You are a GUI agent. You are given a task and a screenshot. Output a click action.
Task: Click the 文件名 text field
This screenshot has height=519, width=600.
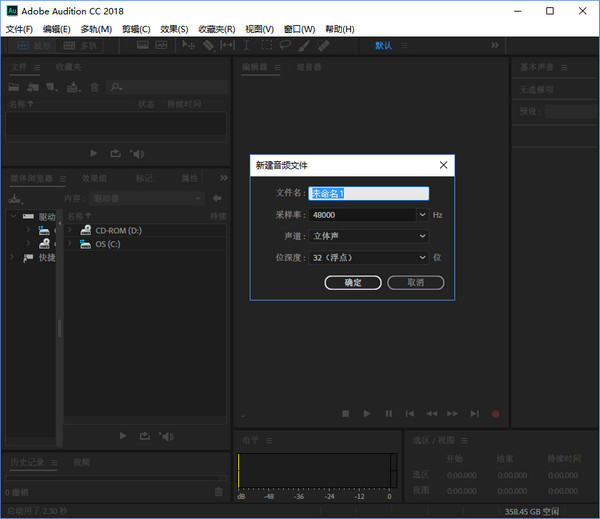click(369, 194)
